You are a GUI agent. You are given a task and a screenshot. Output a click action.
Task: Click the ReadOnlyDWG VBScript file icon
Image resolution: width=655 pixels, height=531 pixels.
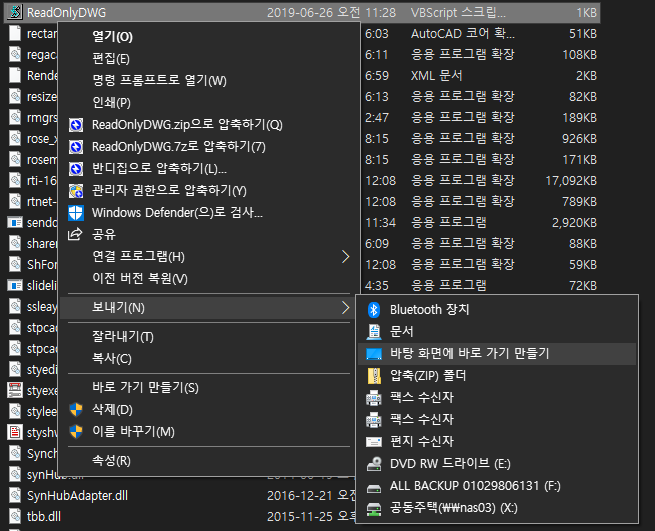tap(15, 12)
